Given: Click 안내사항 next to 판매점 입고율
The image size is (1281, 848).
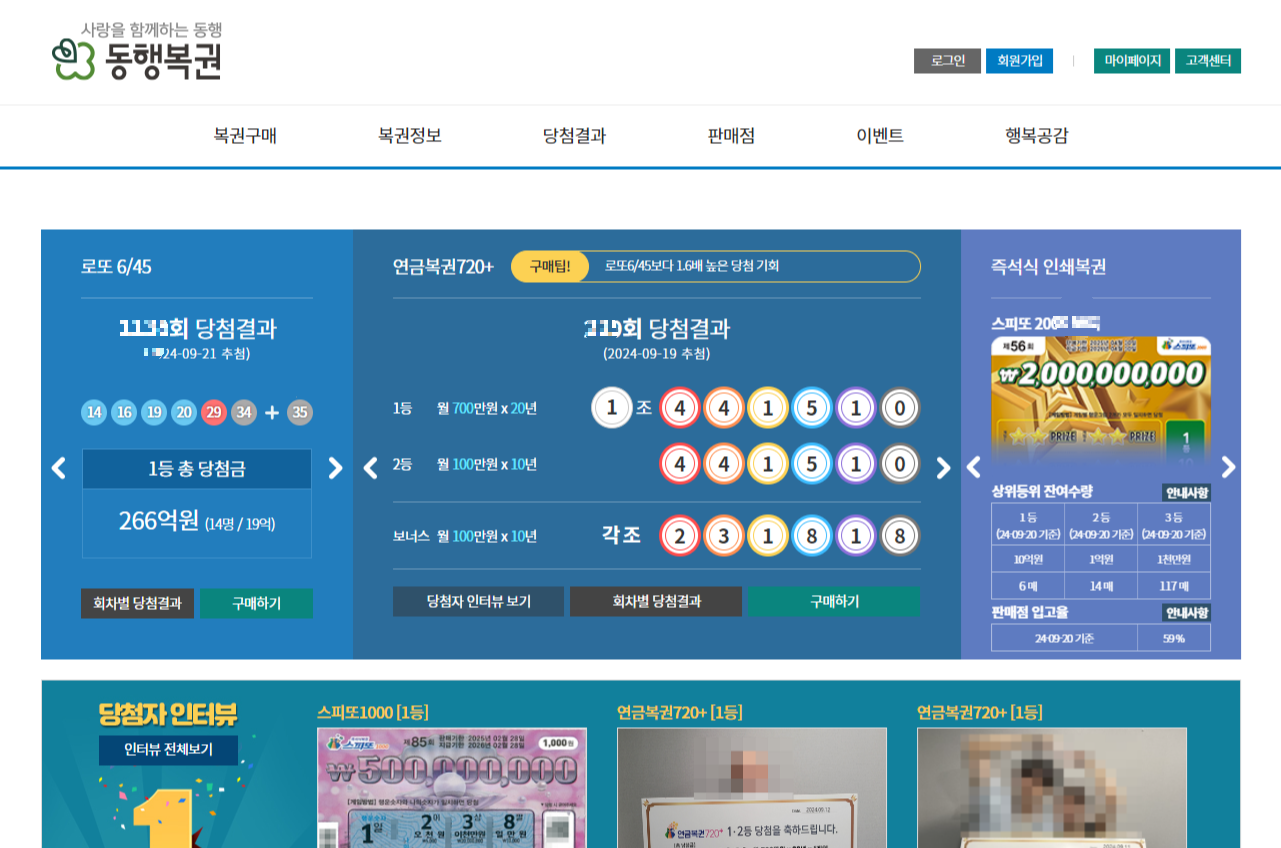Looking at the screenshot, I should [1186, 612].
